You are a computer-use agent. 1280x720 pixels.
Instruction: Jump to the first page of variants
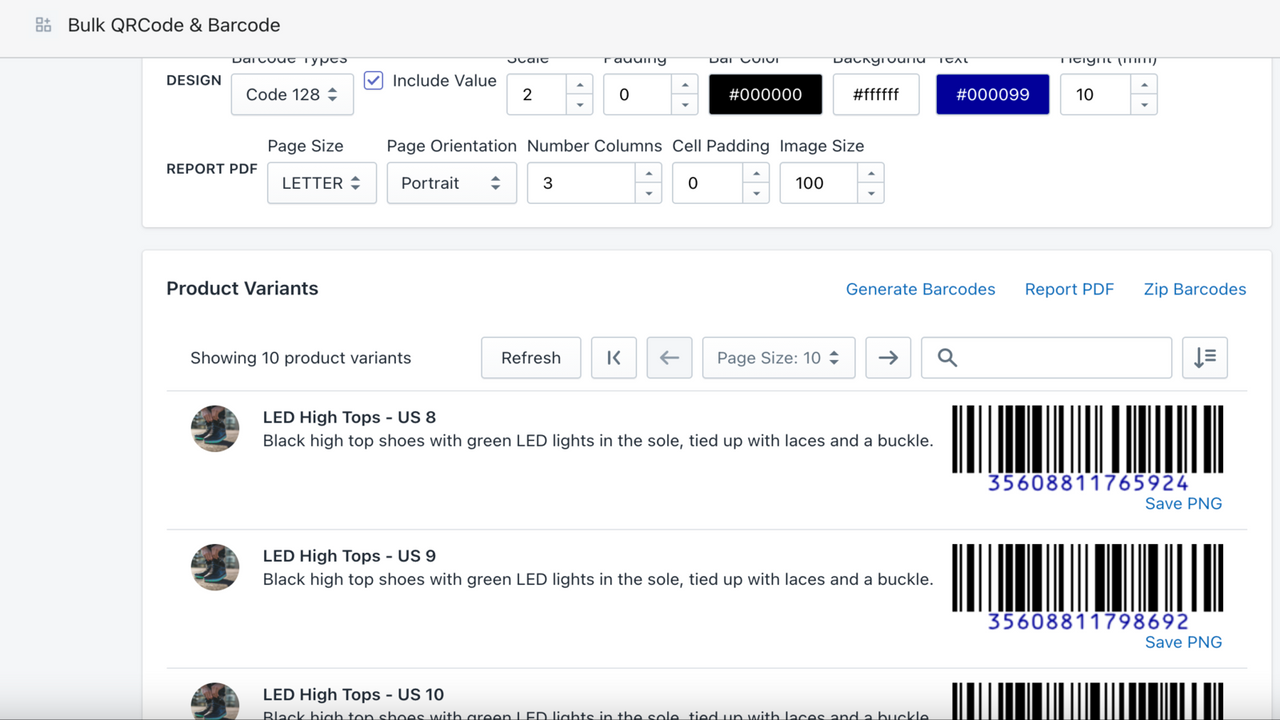coord(613,357)
